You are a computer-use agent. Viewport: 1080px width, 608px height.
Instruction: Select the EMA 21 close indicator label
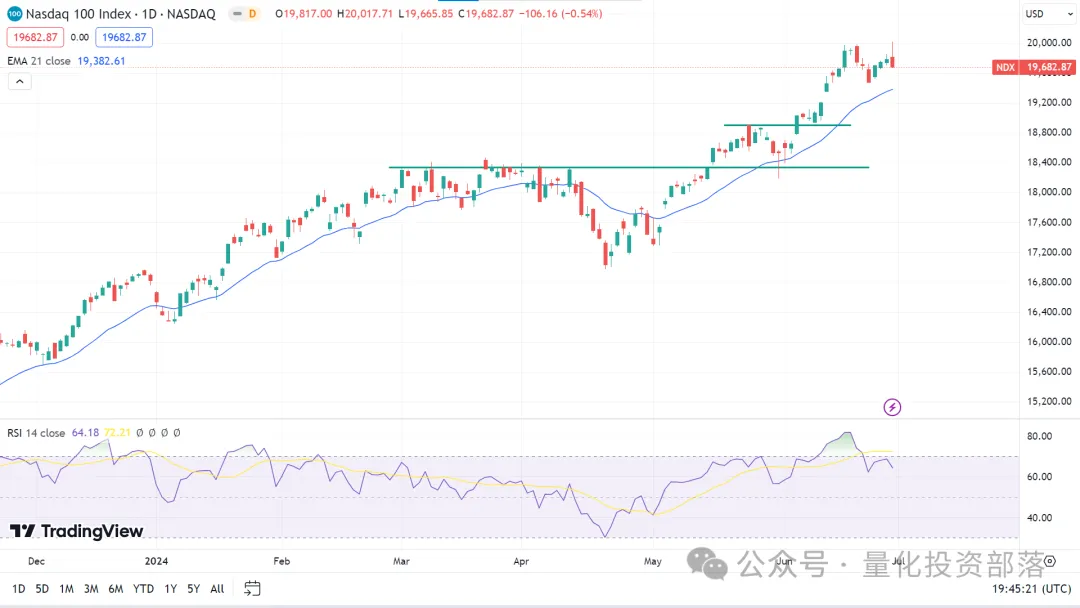[x=37, y=60]
